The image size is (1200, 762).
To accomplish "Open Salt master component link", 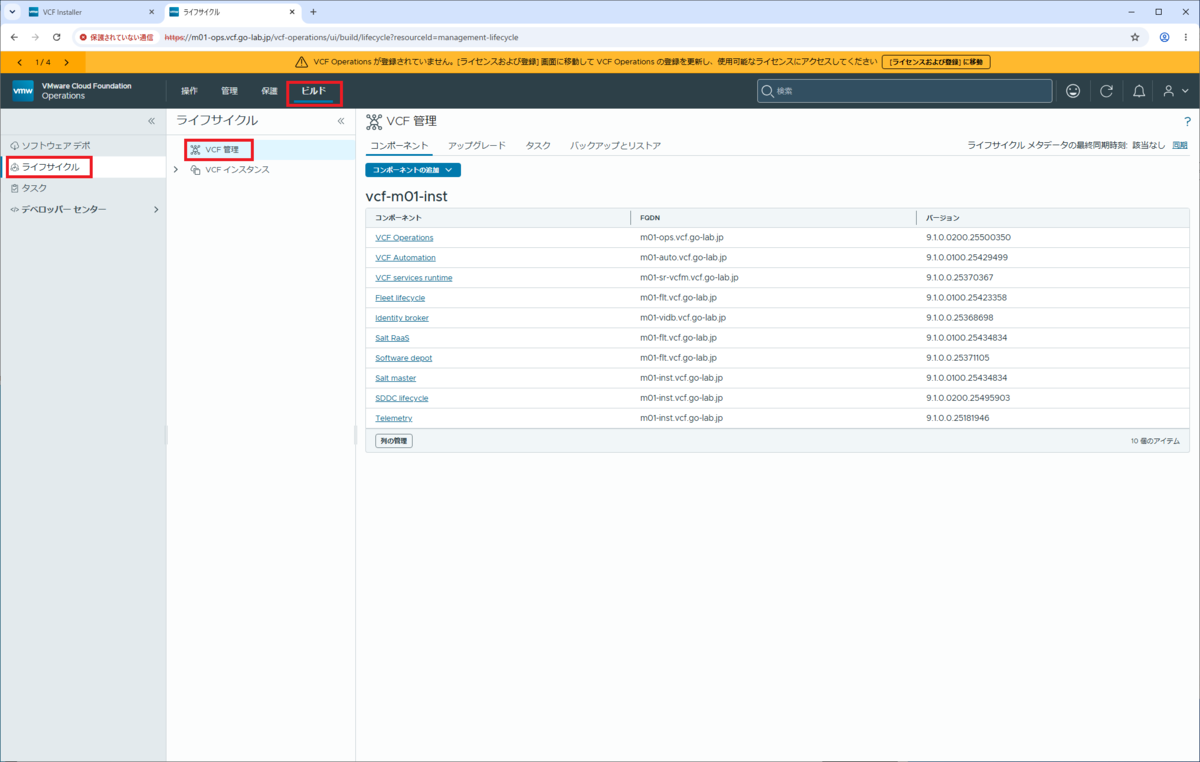I will [395, 378].
